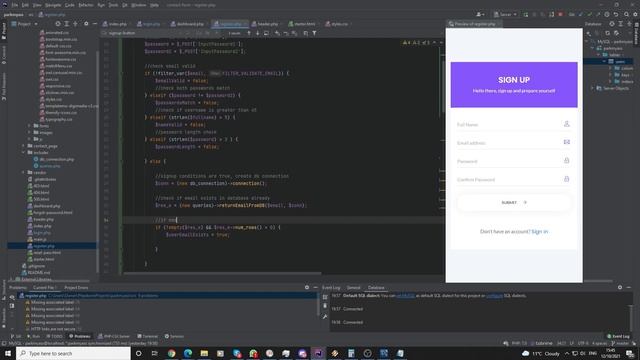Open the Project view dropdown

tap(25, 24)
